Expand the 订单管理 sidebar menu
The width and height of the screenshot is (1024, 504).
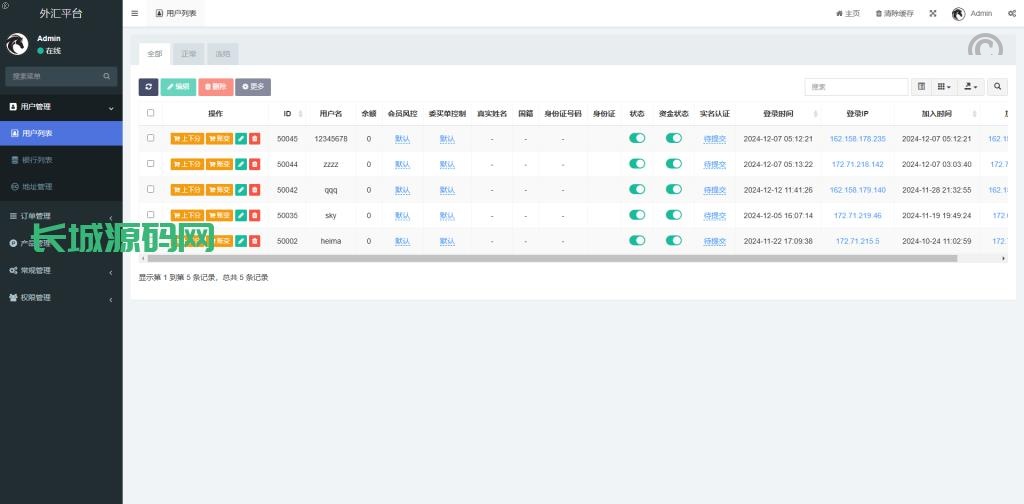pyautogui.click(x=60, y=216)
